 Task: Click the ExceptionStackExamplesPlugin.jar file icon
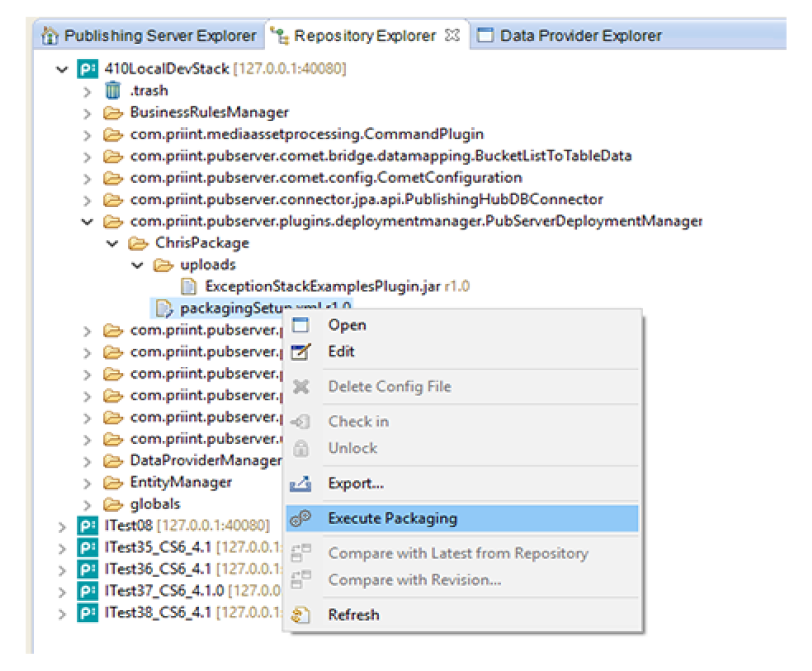pyautogui.click(x=188, y=286)
